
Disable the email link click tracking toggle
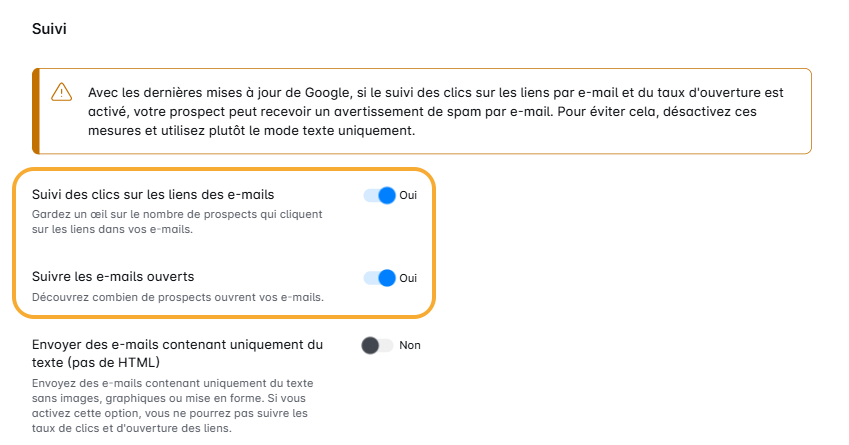(380, 195)
